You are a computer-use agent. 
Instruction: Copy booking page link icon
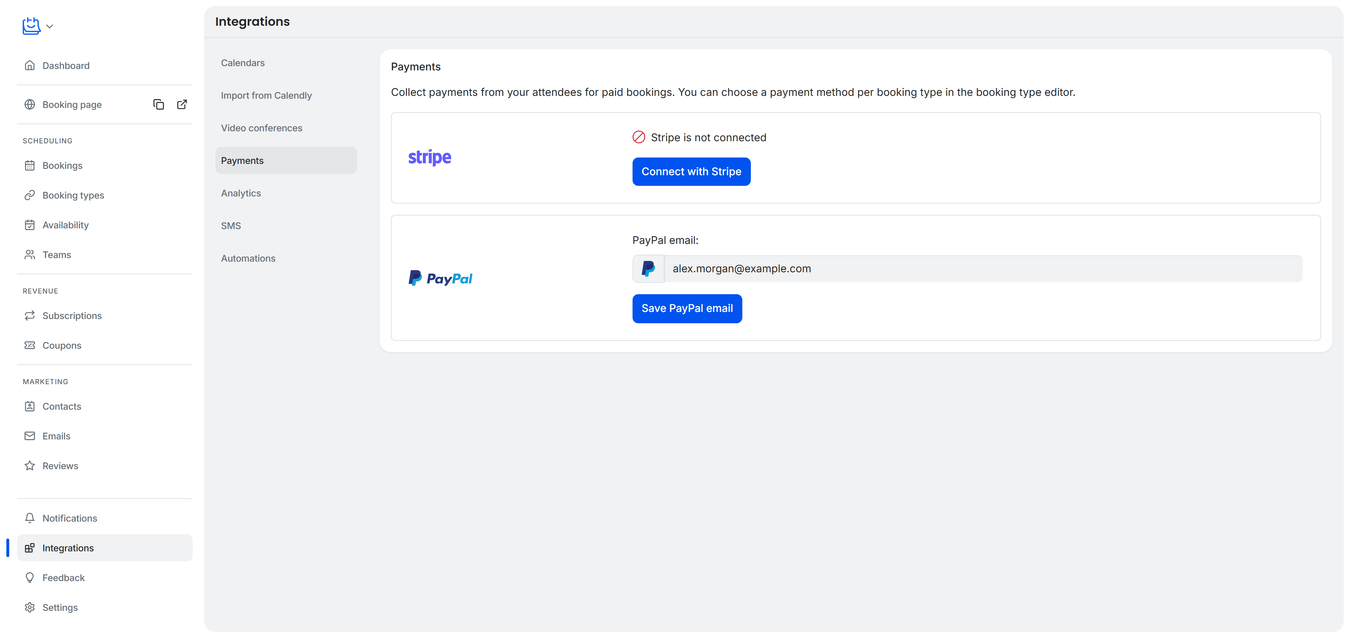pyautogui.click(x=158, y=105)
